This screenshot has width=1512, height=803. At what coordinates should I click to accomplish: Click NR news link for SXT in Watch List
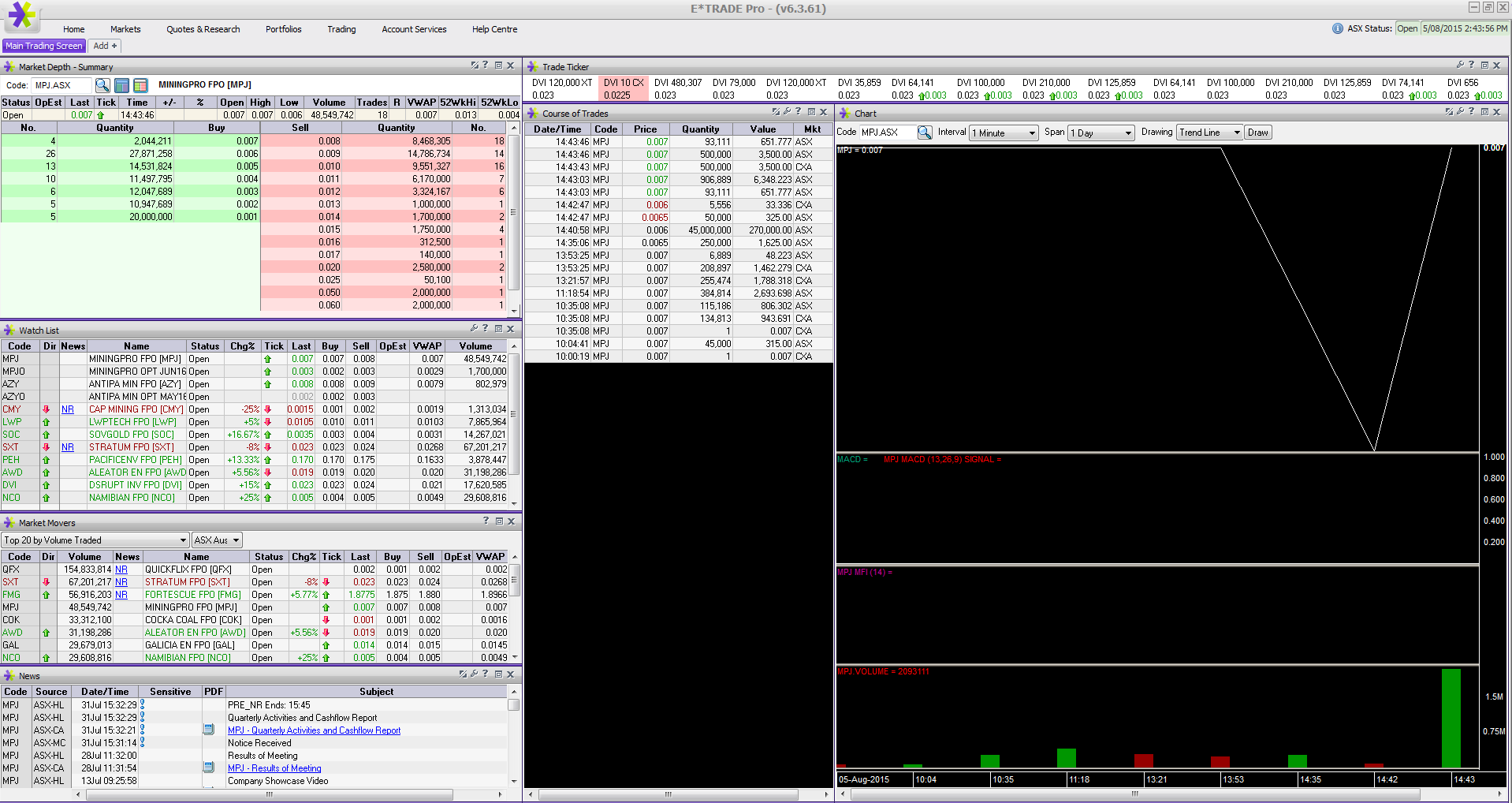68,447
